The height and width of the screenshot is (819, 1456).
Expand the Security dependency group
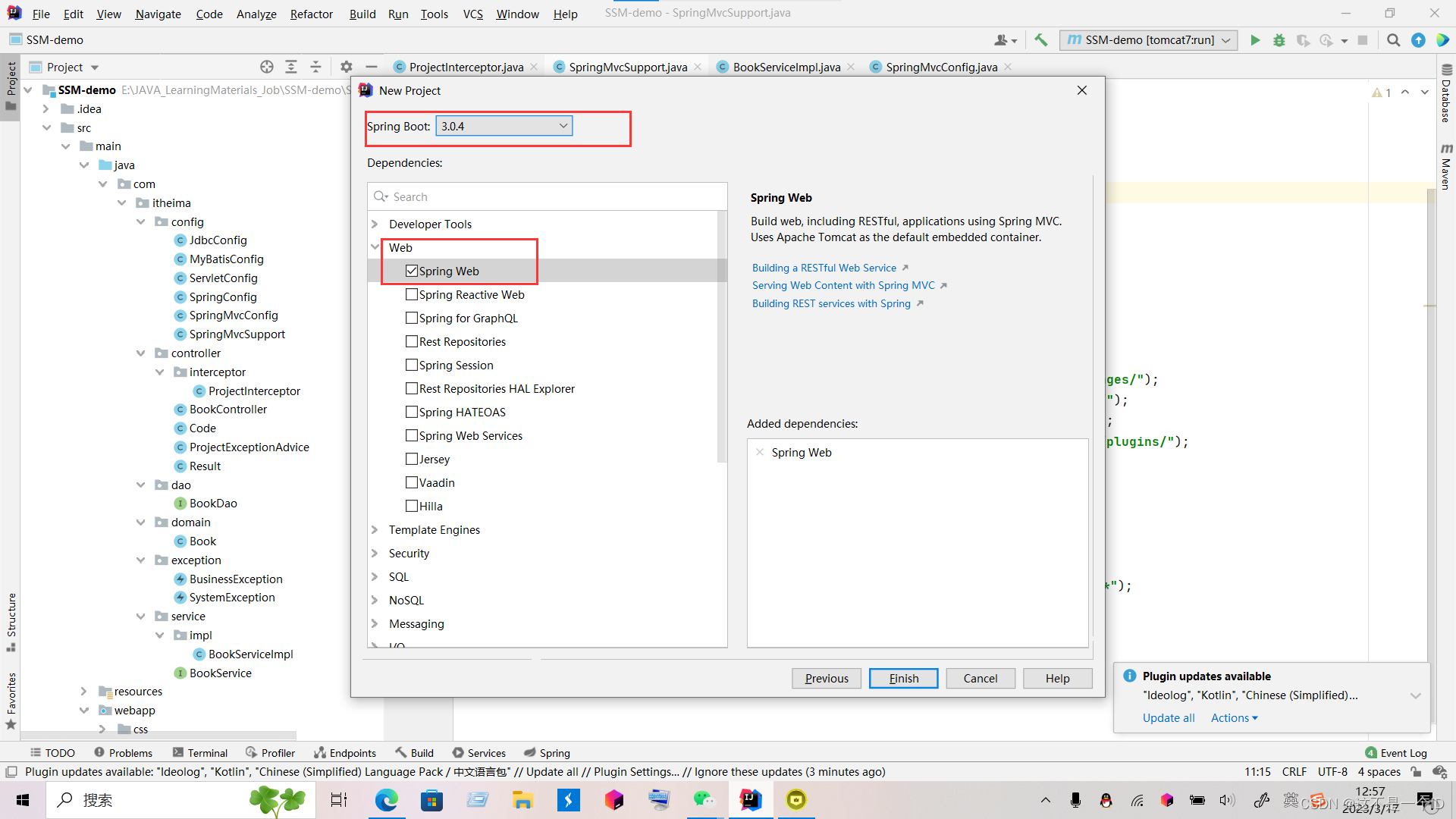pyautogui.click(x=375, y=553)
